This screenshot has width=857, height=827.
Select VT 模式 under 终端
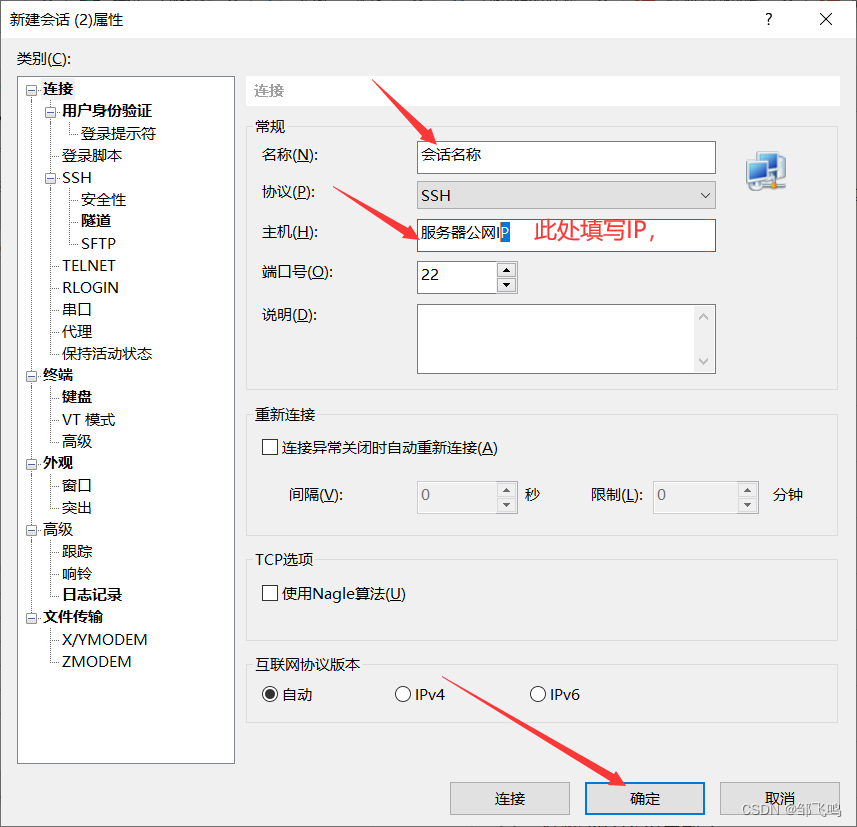pos(89,420)
